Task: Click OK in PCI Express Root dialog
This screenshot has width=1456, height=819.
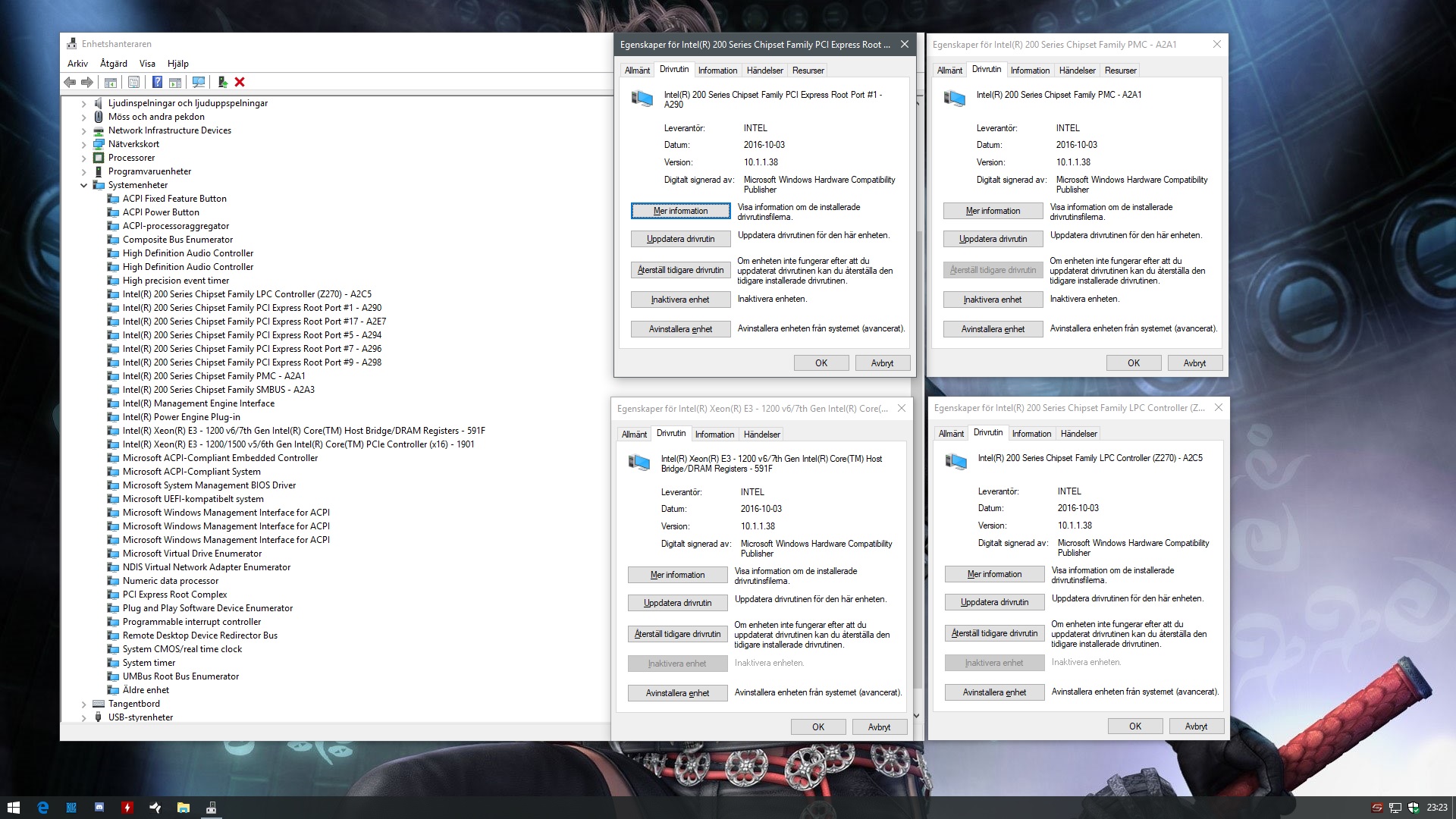Action: 821,363
